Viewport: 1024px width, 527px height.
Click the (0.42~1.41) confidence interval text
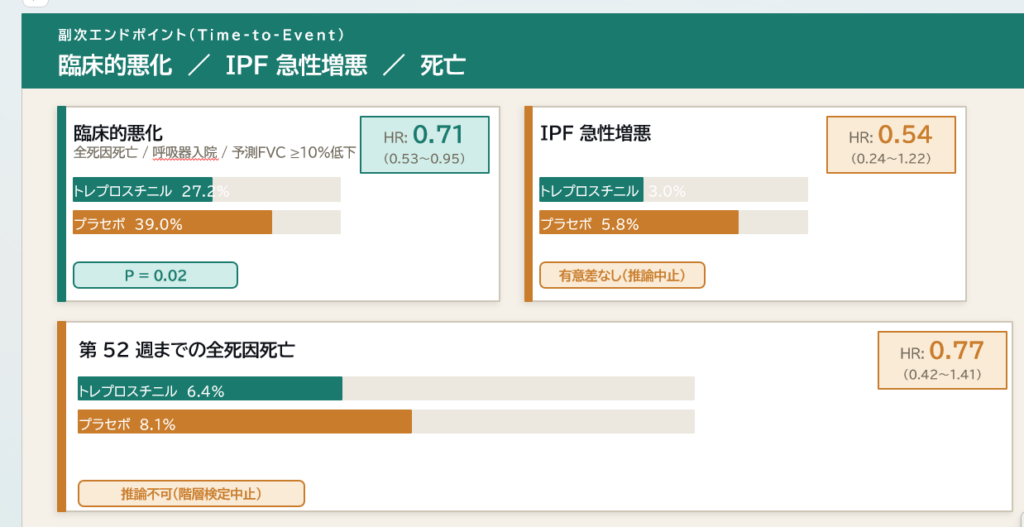[942, 375]
